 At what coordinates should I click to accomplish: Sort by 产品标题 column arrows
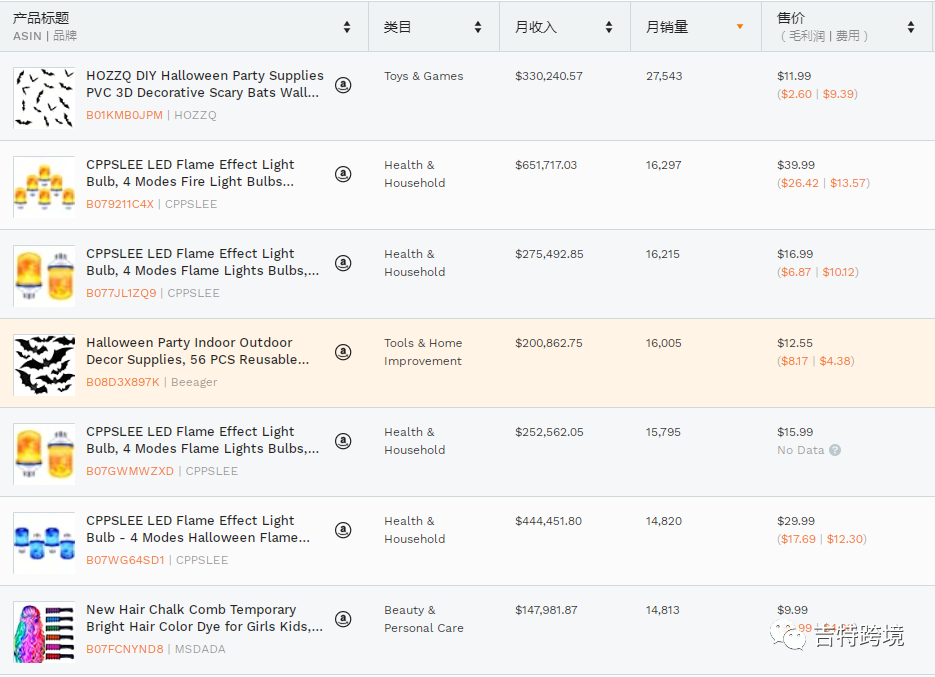pos(347,27)
